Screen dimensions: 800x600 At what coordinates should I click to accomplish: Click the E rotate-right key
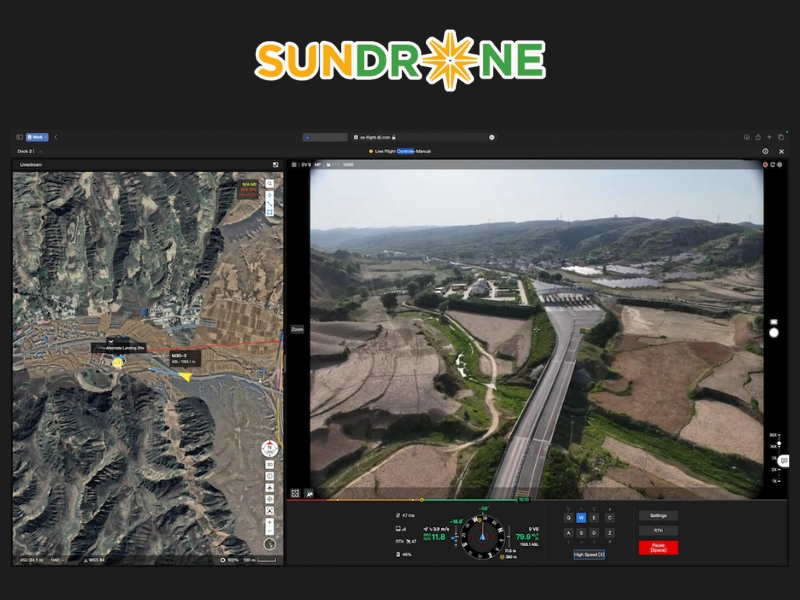pos(594,518)
